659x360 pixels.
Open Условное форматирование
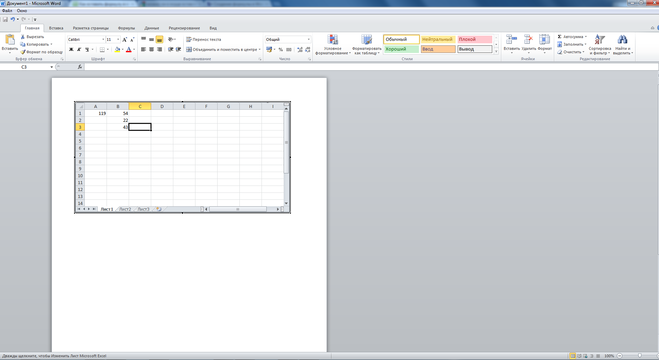(x=333, y=40)
